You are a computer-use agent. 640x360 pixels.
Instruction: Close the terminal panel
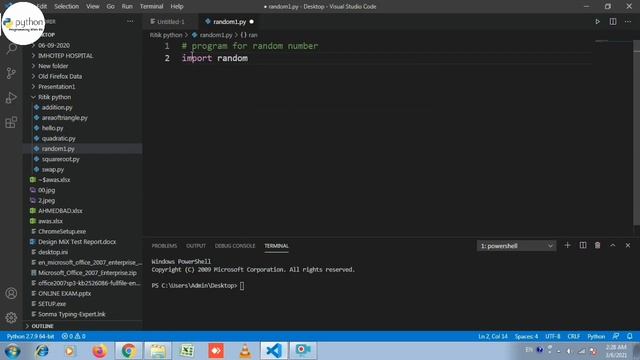point(628,245)
